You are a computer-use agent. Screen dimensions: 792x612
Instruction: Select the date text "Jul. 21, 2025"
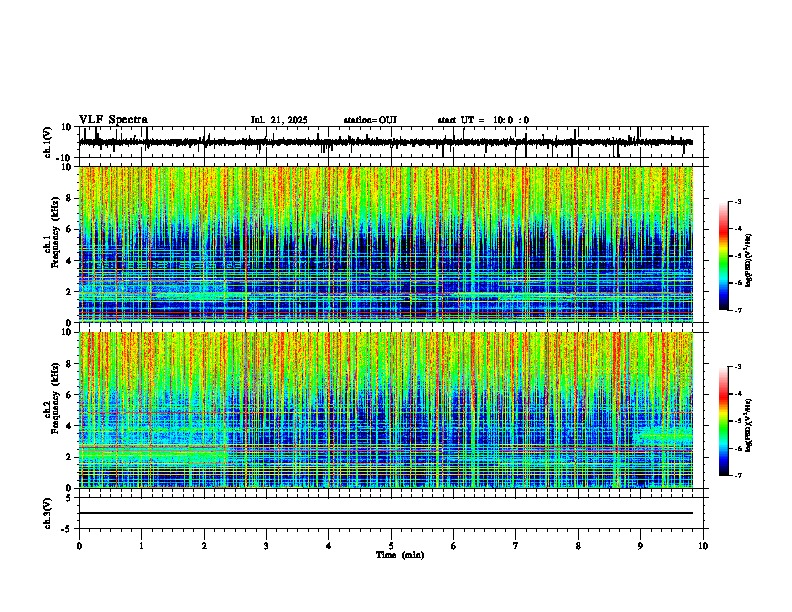click(279, 120)
